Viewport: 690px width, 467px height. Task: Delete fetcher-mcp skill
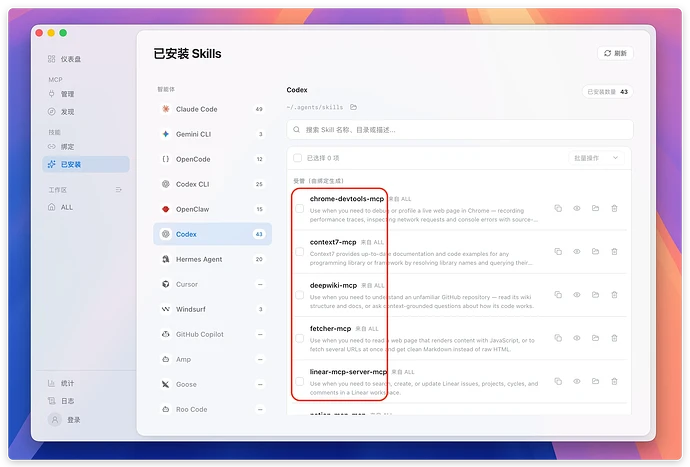[x=614, y=338]
